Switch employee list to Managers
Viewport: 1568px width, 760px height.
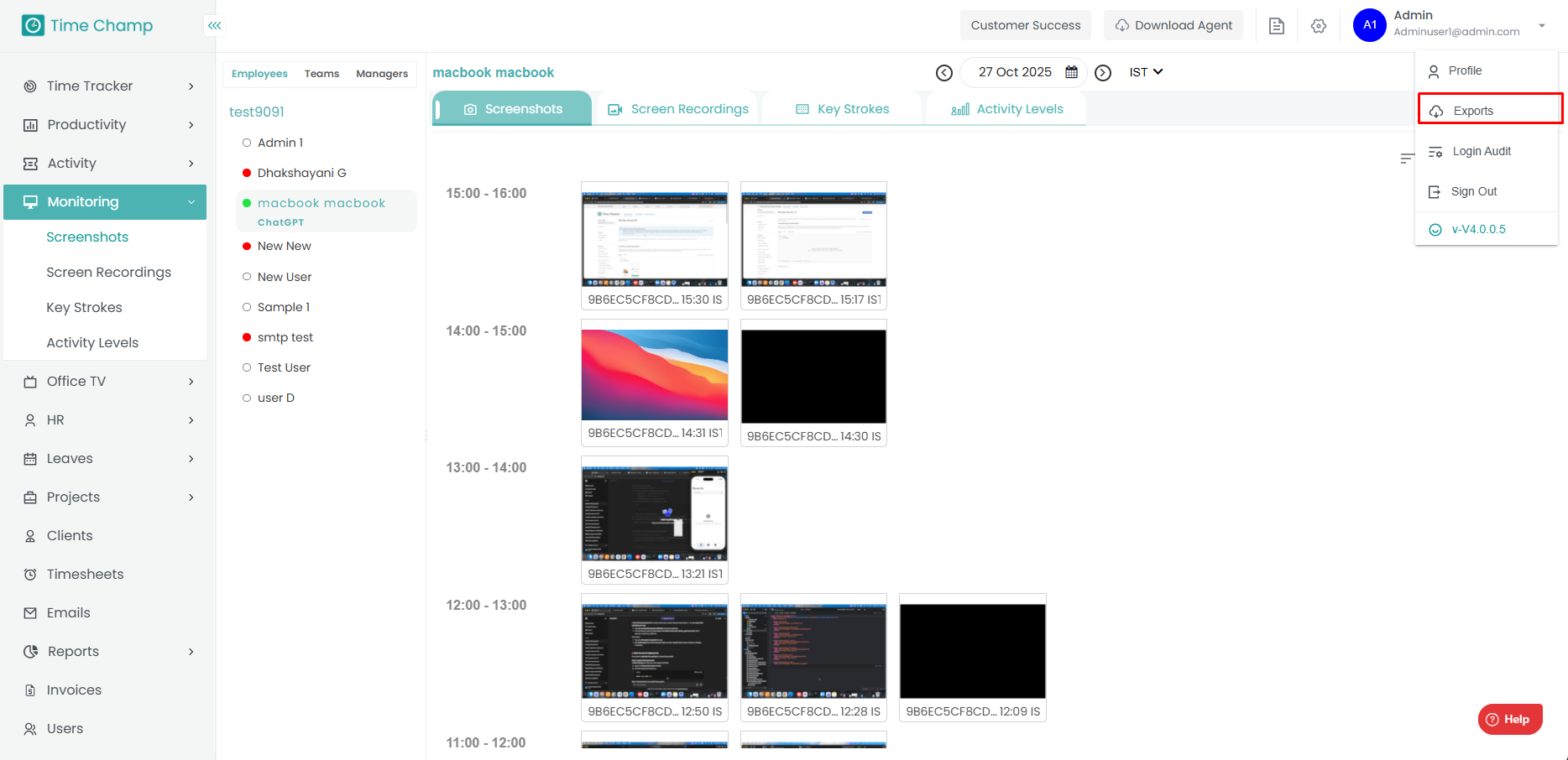(382, 74)
